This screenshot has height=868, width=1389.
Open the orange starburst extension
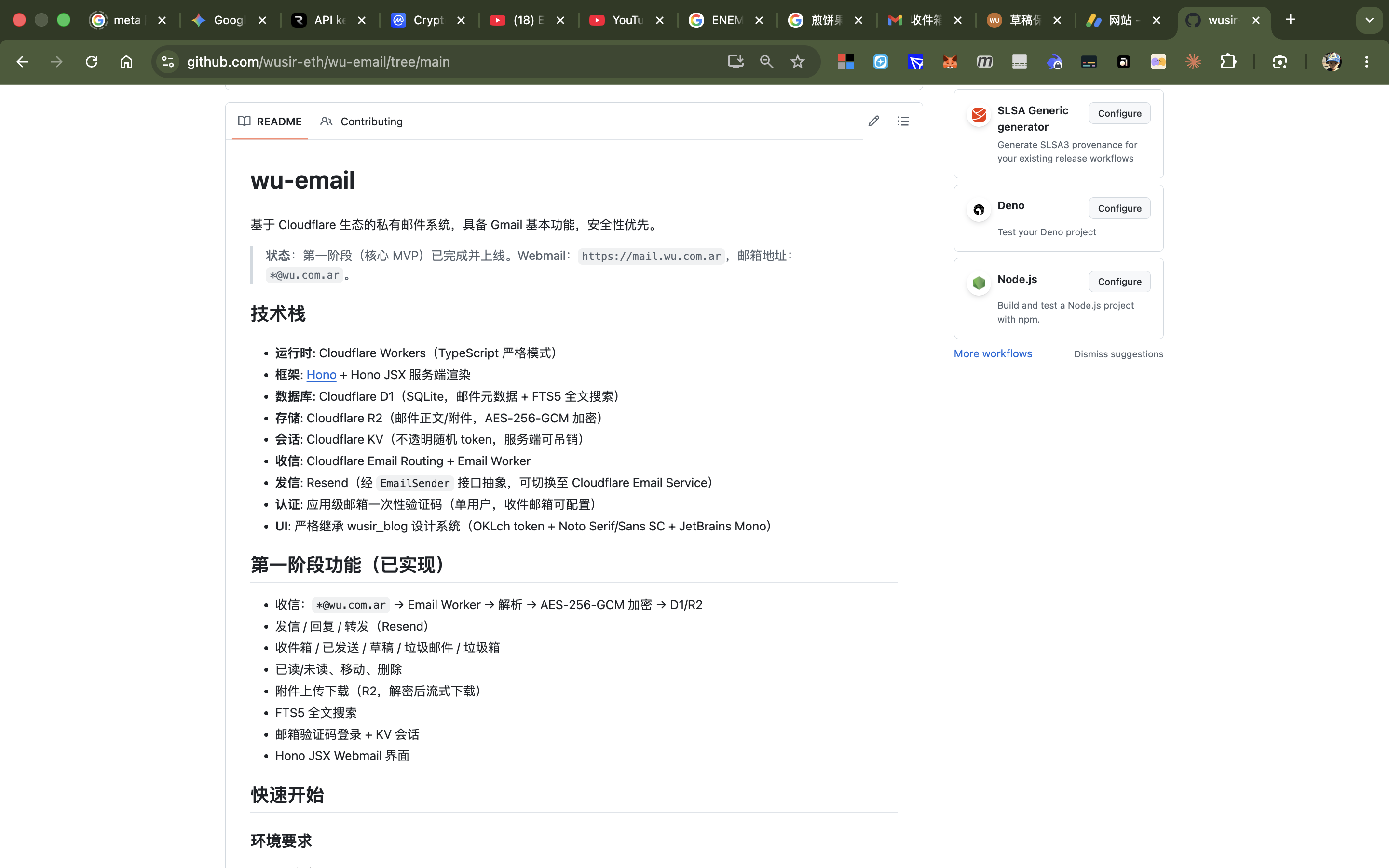coord(1193,61)
